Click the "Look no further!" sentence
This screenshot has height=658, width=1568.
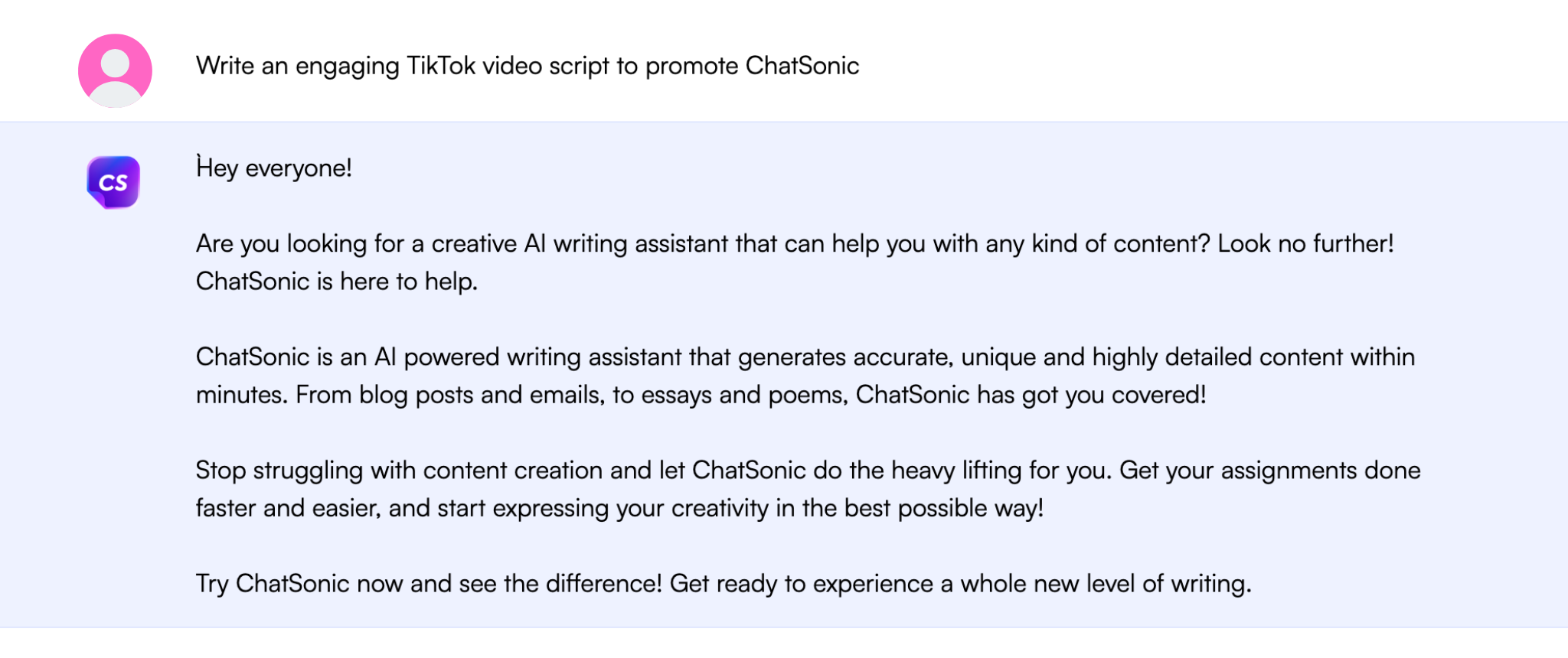[1305, 244]
